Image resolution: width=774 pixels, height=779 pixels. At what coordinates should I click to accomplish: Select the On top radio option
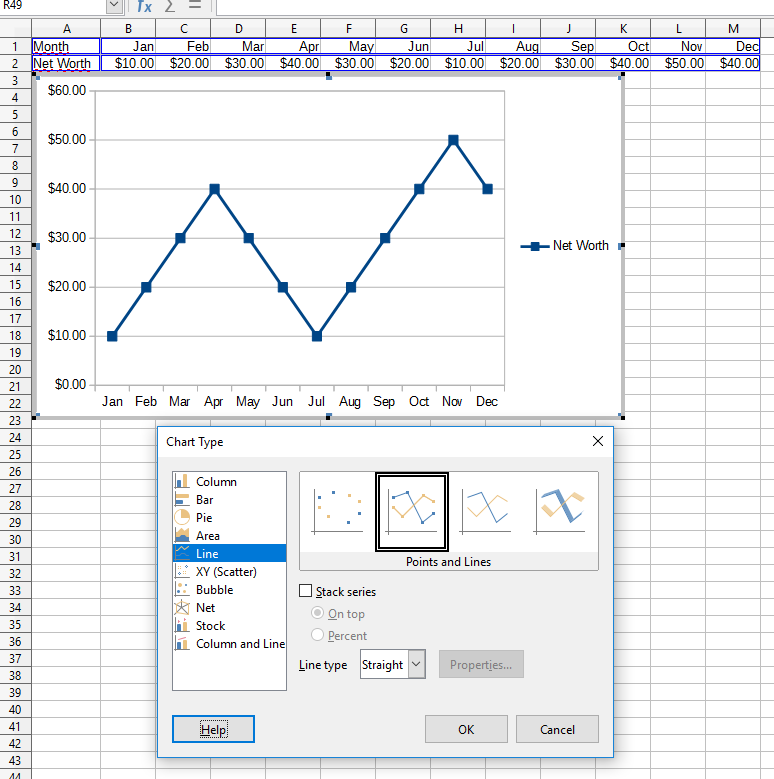318,614
